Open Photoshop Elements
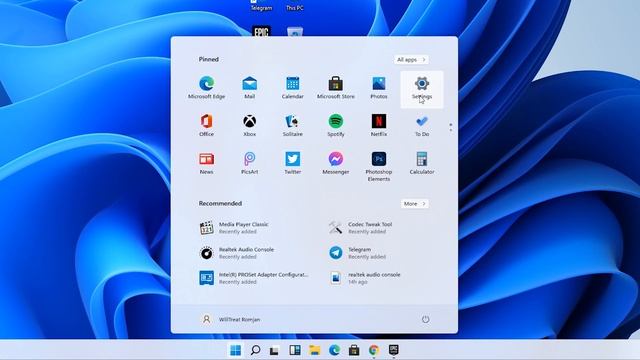Screen dimensions: 640x360 [379, 167]
